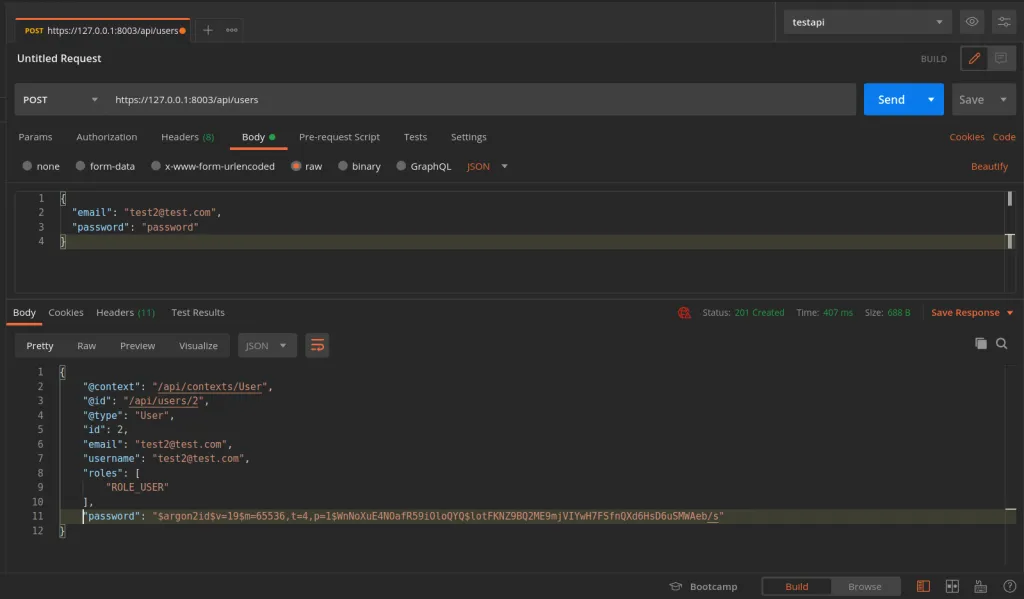Select the x-www-form-urlencoded radio button
1024x599 pixels.
coord(157,167)
